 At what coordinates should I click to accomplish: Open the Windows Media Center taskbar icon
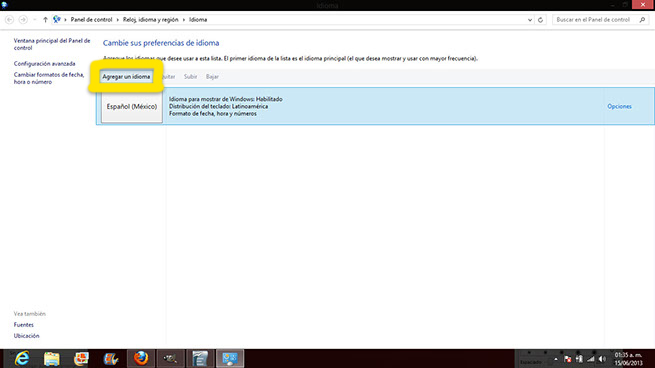tap(111, 359)
